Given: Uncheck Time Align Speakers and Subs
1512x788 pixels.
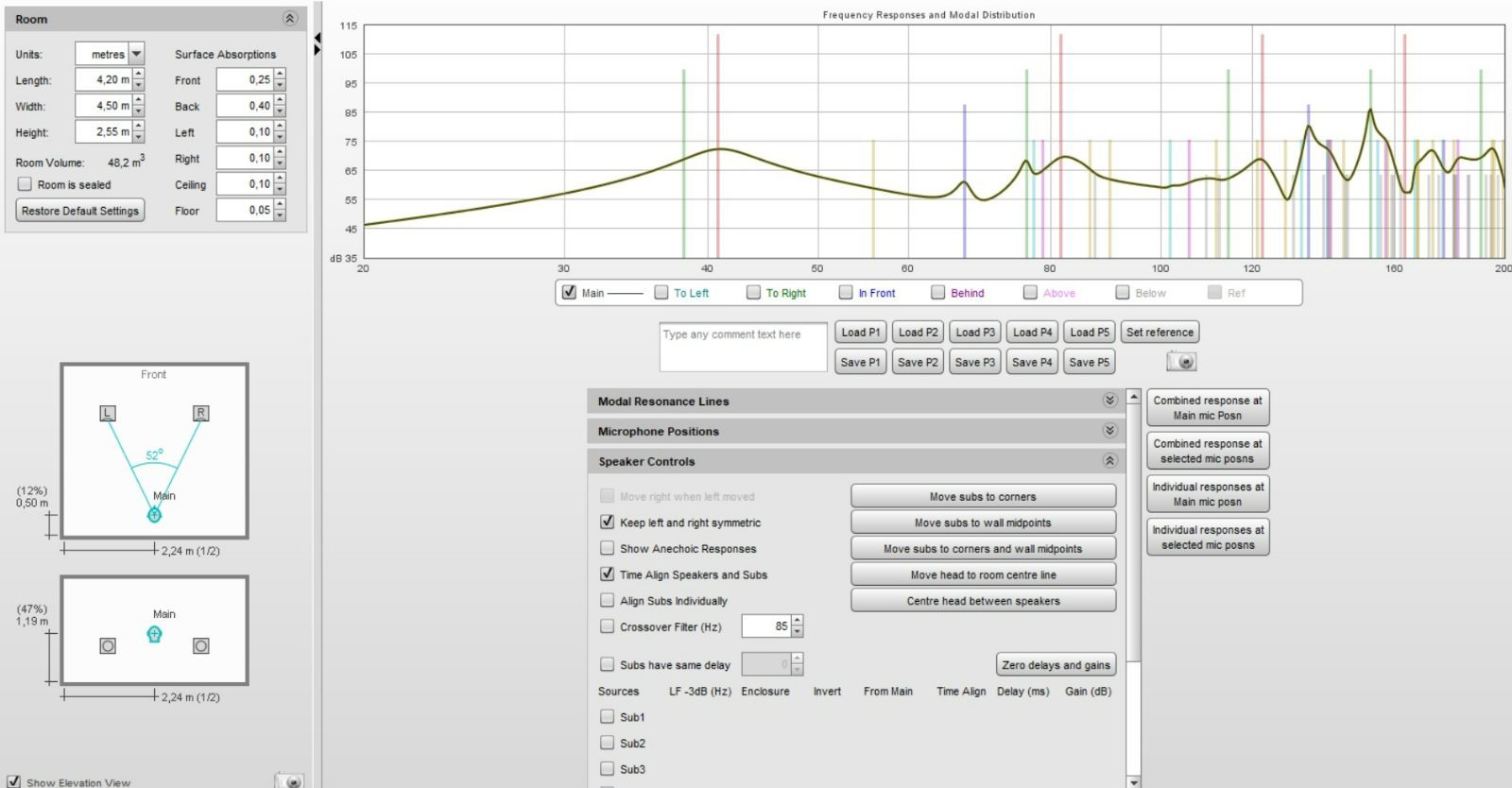Looking at the screenshot, I should (x=607, y=574).
